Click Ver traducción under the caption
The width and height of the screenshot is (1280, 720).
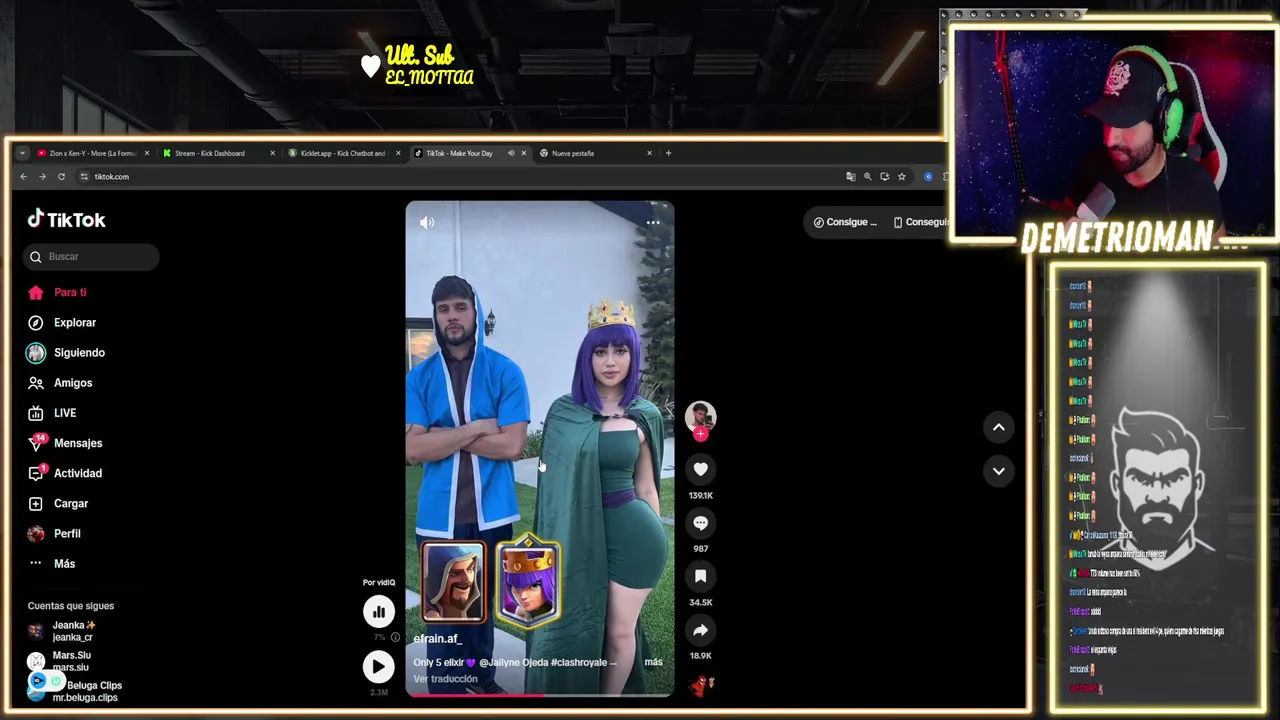pos(445,679)
